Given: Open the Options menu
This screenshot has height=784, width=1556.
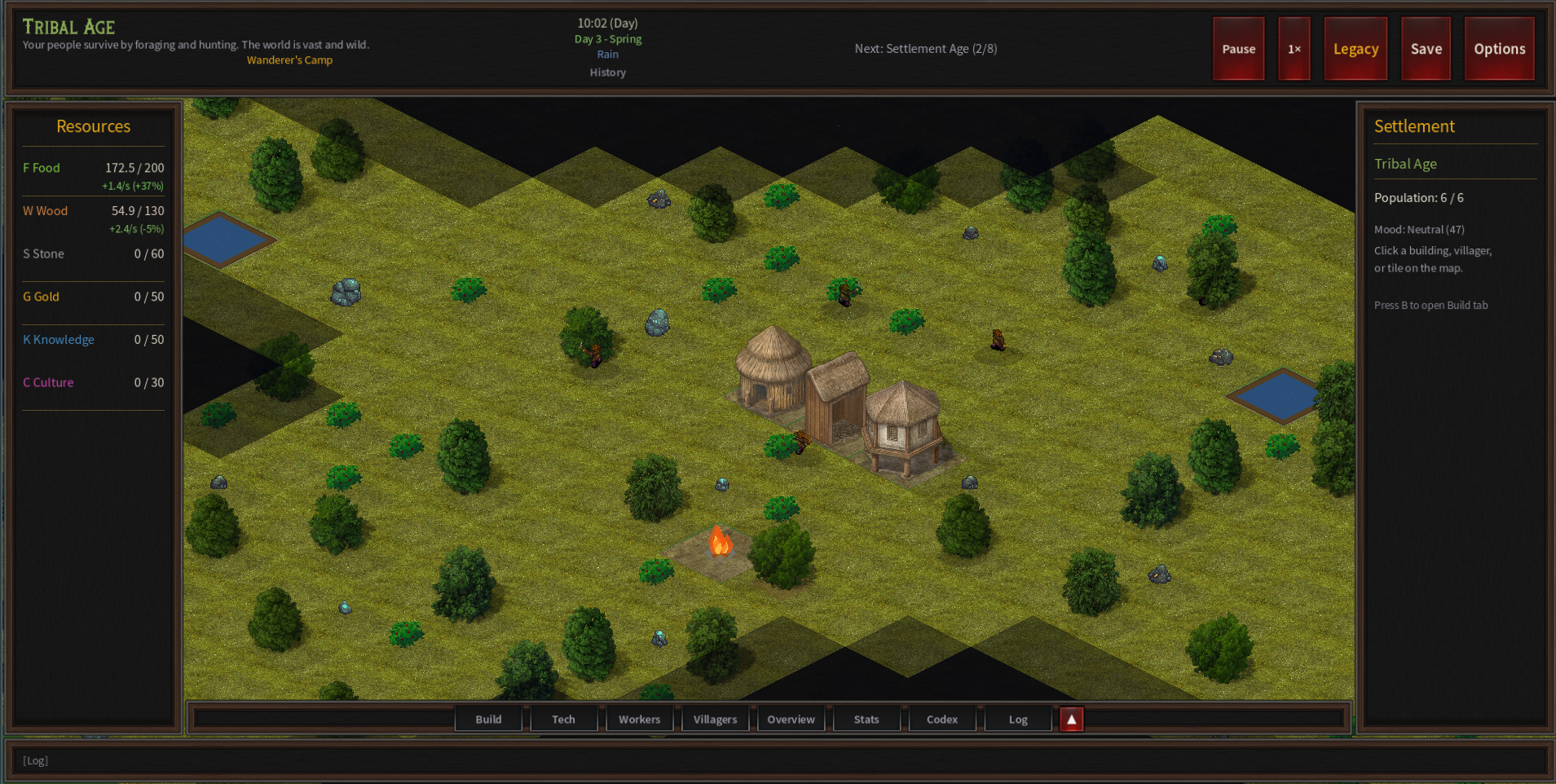Looking at the screenshot, I should (x=1499, y=49).
